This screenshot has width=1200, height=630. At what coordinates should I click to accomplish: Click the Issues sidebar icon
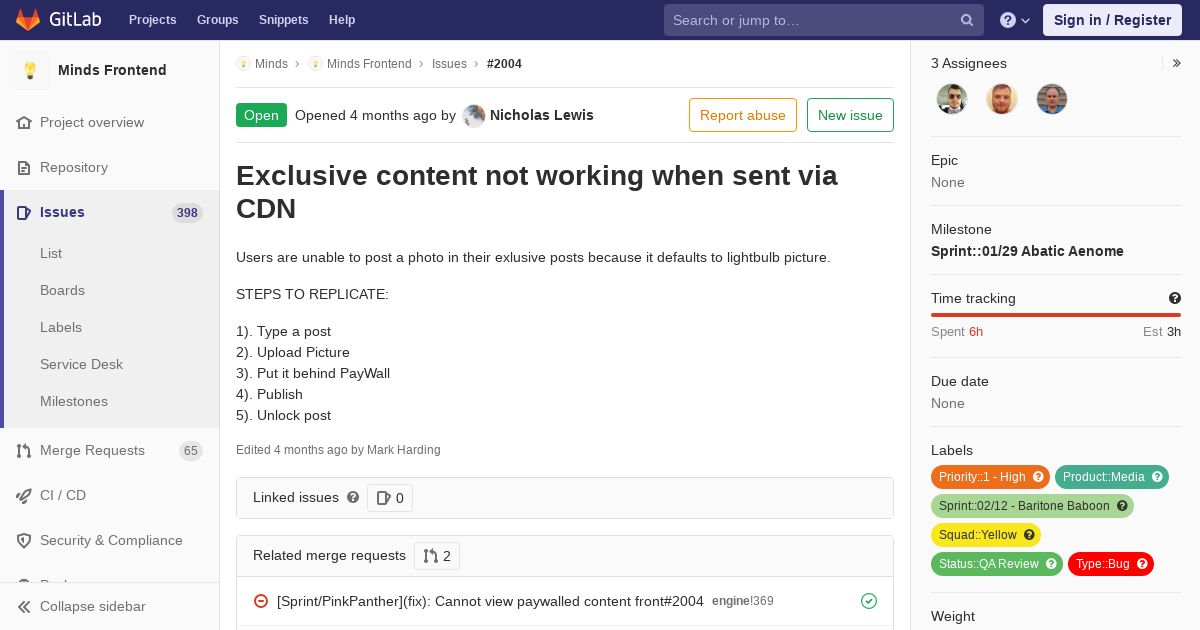coord(24,213)
